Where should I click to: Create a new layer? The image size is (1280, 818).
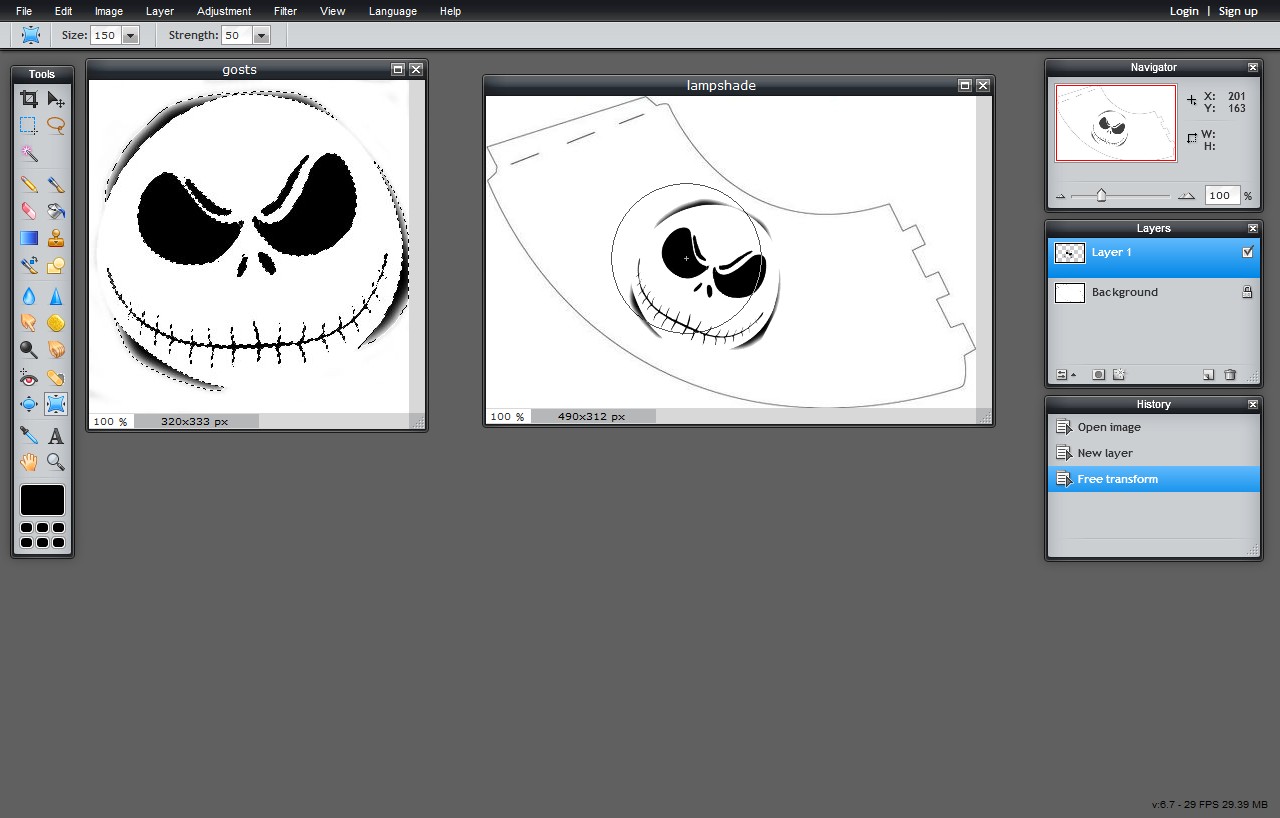click(x=1208, y=375)
